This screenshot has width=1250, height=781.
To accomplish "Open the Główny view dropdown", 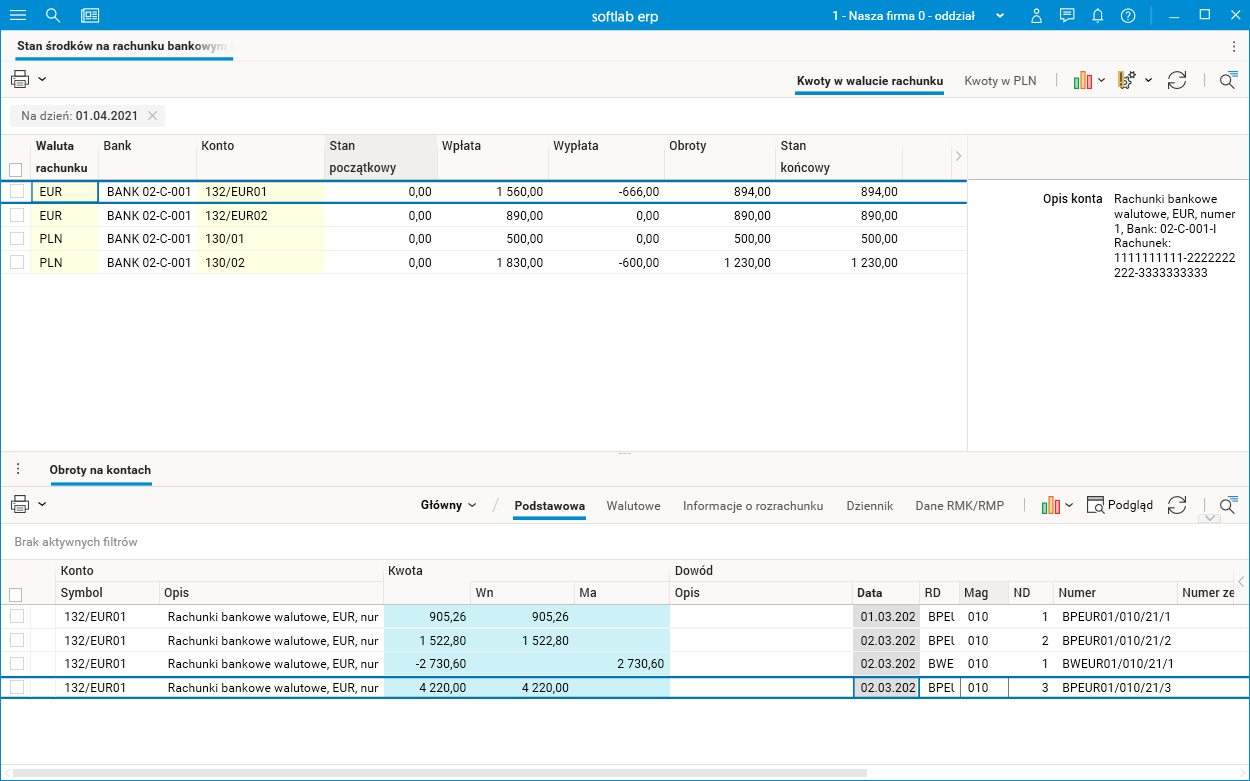I will (449, 505).
